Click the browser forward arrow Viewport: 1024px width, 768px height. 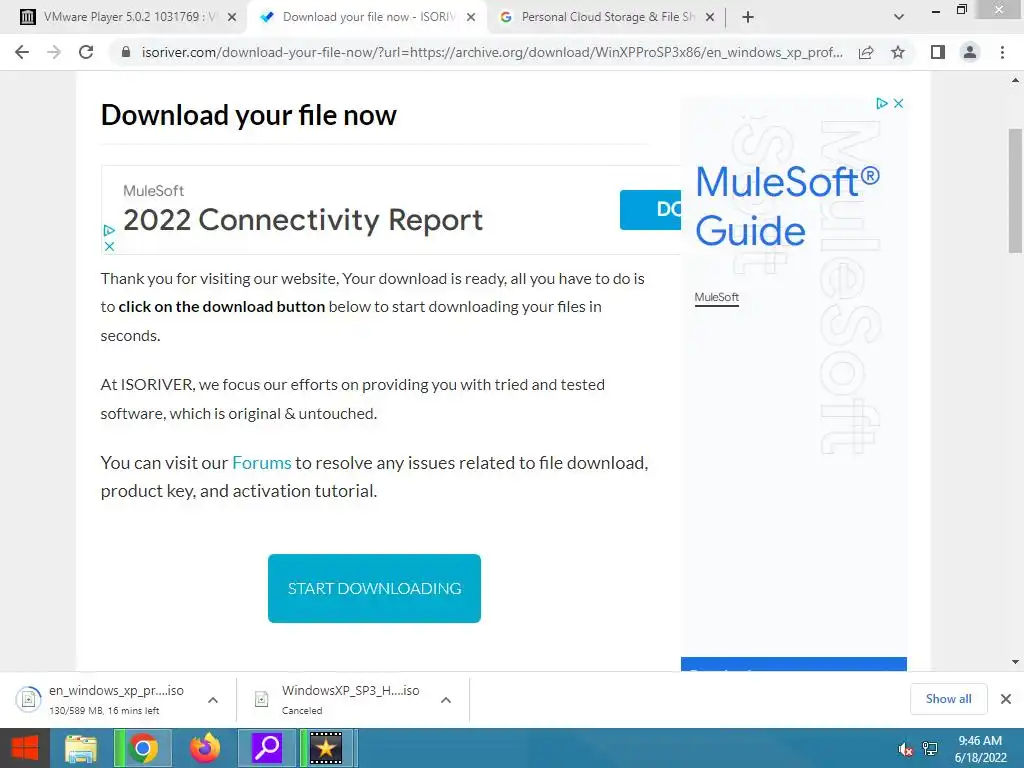click(54, 52)
